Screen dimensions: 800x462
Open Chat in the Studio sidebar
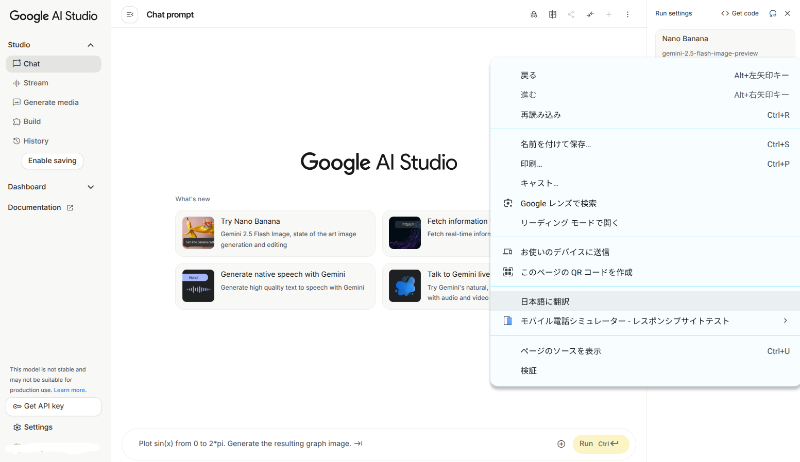click(54, 64)
